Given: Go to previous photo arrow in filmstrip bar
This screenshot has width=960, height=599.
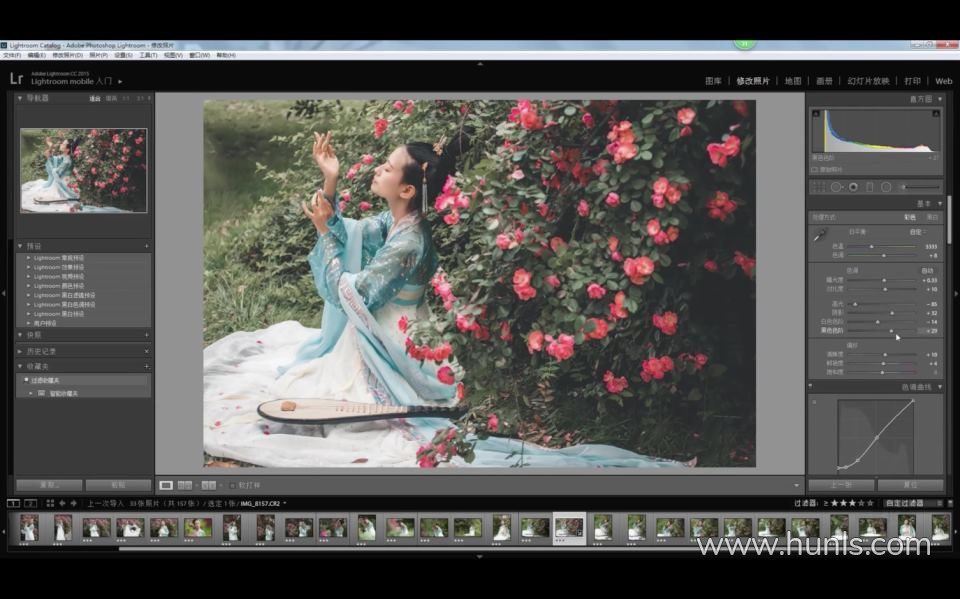Looking at the screenshot, I should [x=62, y=503].
